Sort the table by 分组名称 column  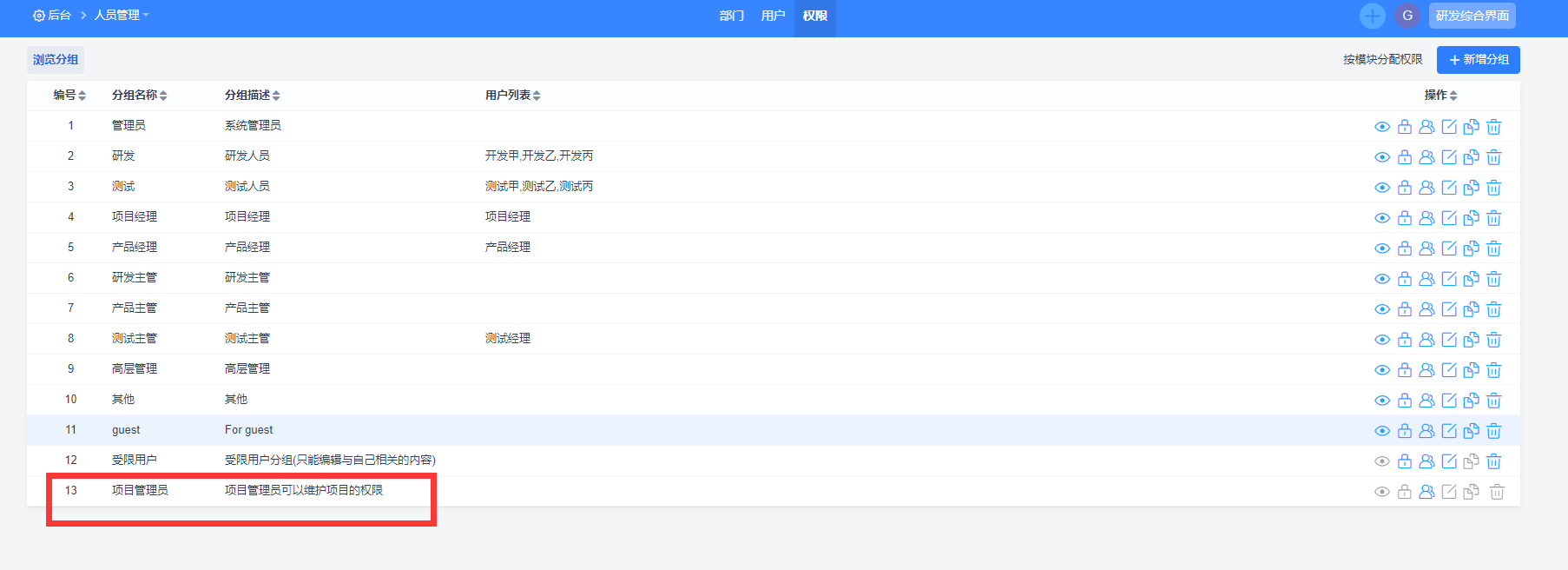139,95
